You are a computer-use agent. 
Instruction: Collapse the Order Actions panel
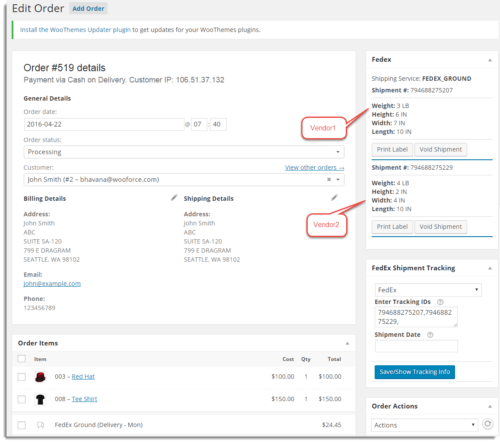pyautogui.click(x=490, y=406)
